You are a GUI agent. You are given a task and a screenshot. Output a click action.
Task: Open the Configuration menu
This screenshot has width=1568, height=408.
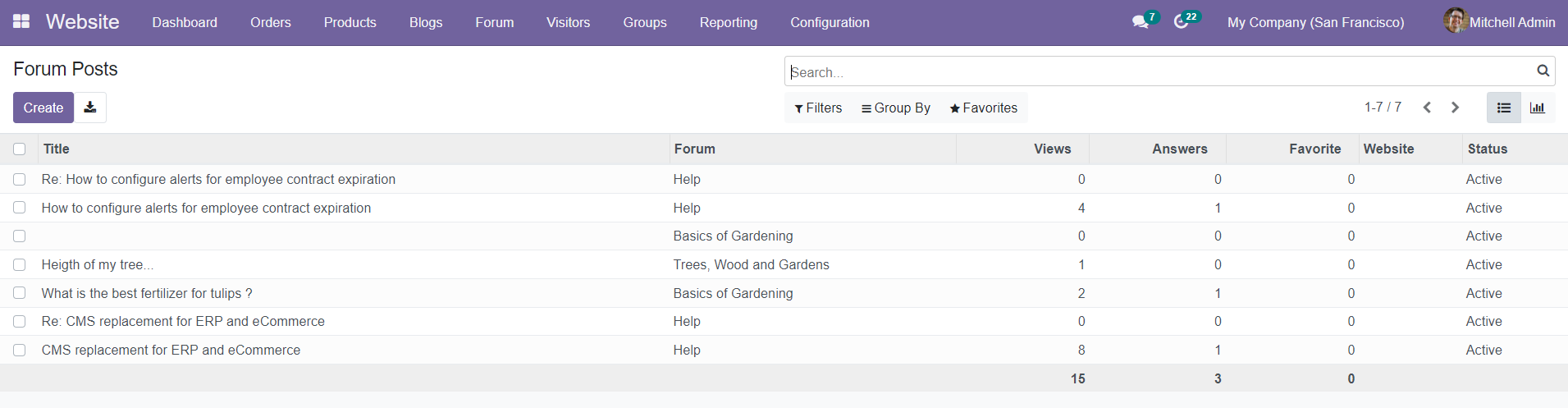pos(830,22)
